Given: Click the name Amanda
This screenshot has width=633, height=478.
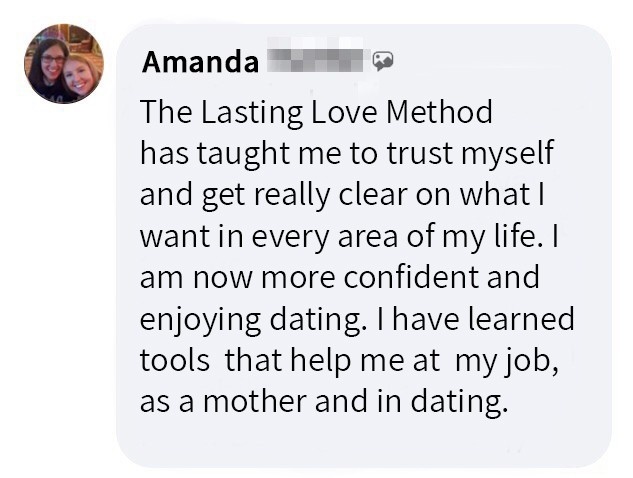Looking at the screenshot, I should 200,62.
